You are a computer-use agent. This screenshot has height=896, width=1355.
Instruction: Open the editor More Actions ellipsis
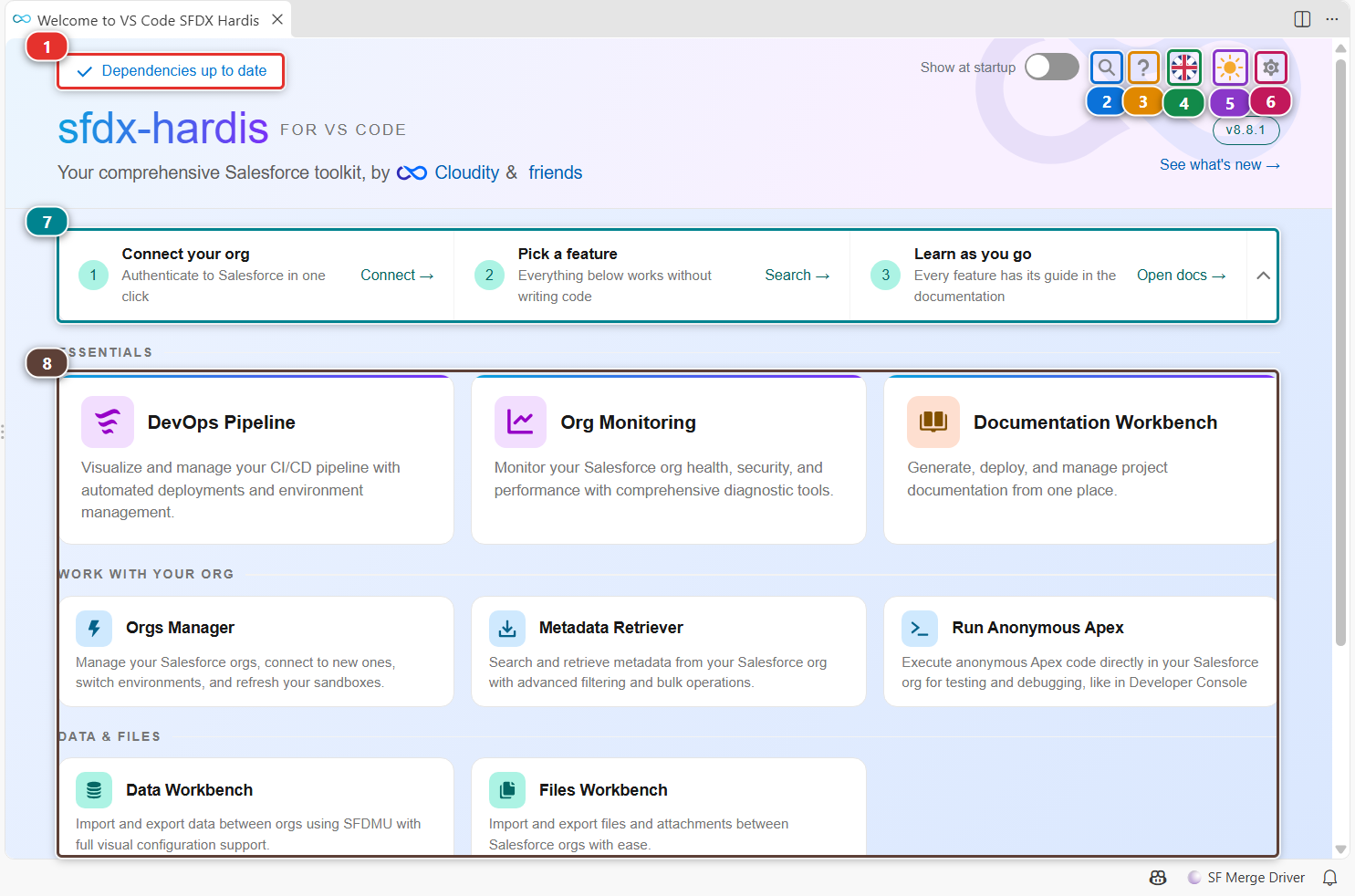coord(1332,19)
